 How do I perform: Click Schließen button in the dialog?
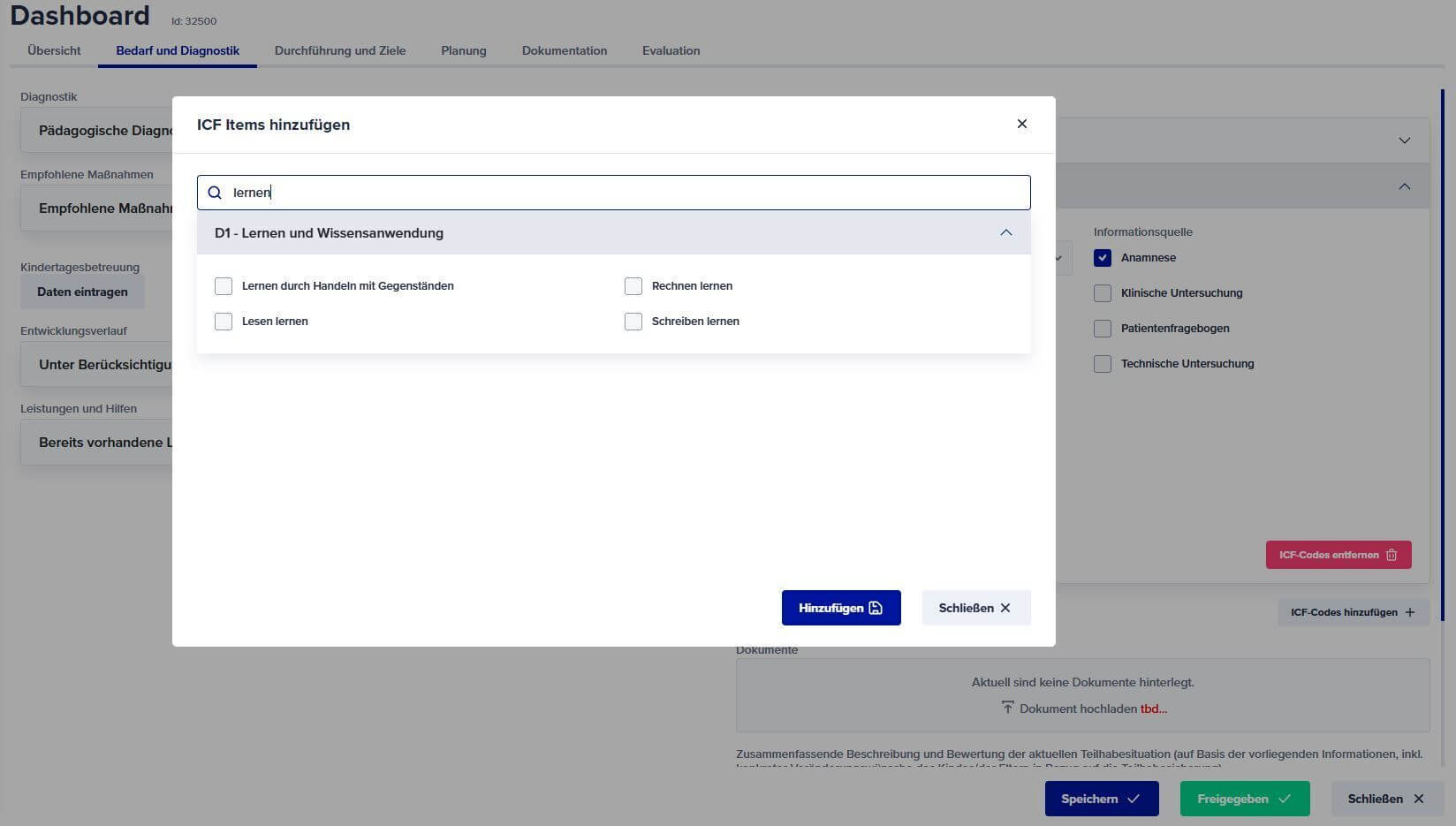(975, 608)
